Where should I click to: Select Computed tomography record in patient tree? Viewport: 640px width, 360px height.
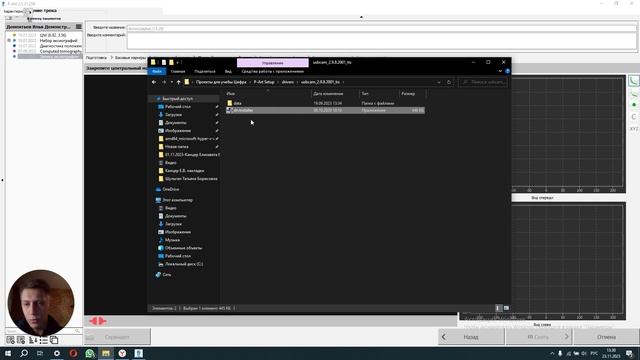[x=60, y=51]
